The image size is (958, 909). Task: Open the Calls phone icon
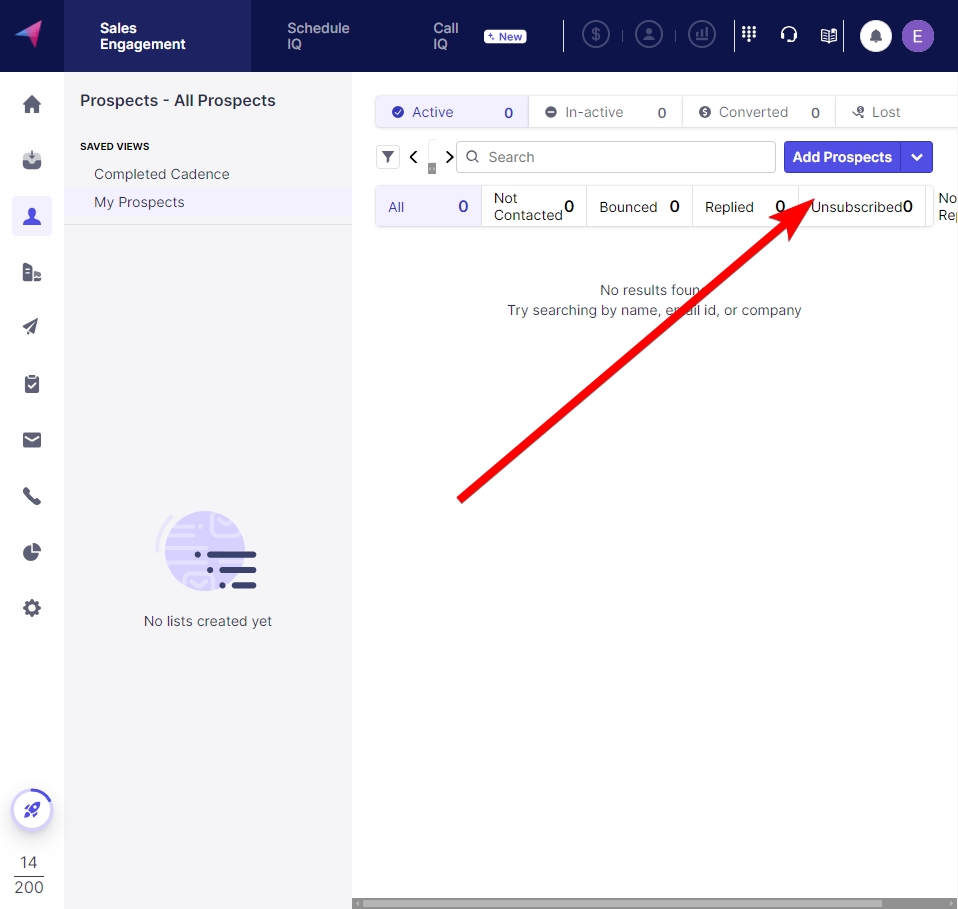tap(32, 496)
